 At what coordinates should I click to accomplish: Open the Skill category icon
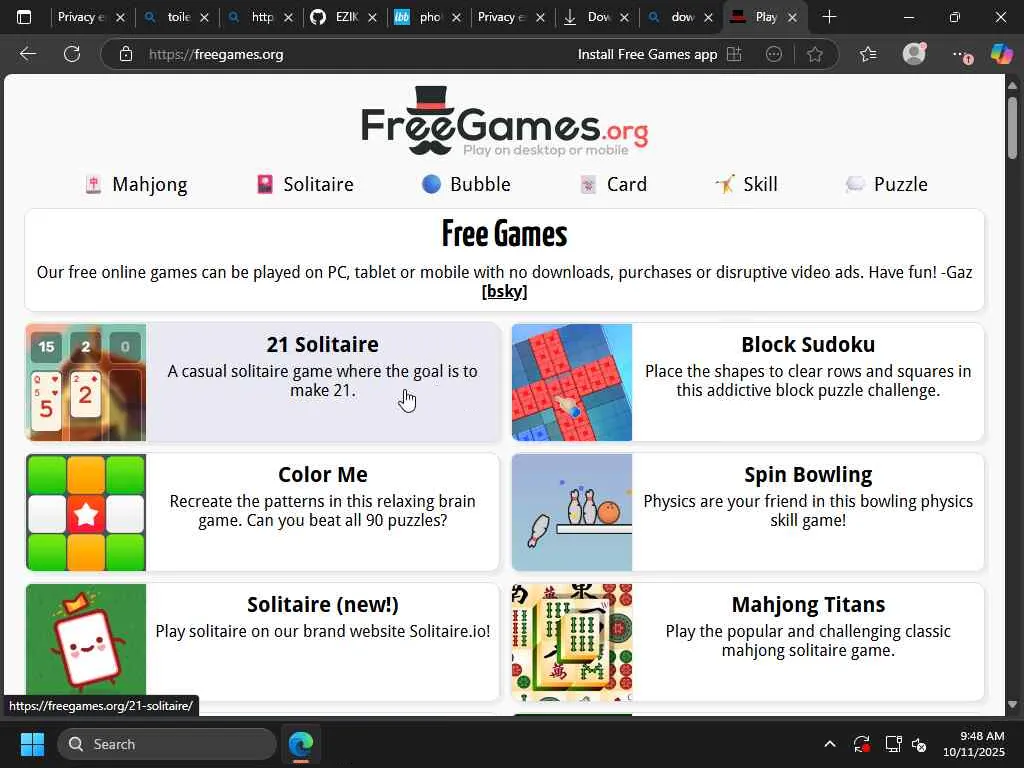[724, 185]
